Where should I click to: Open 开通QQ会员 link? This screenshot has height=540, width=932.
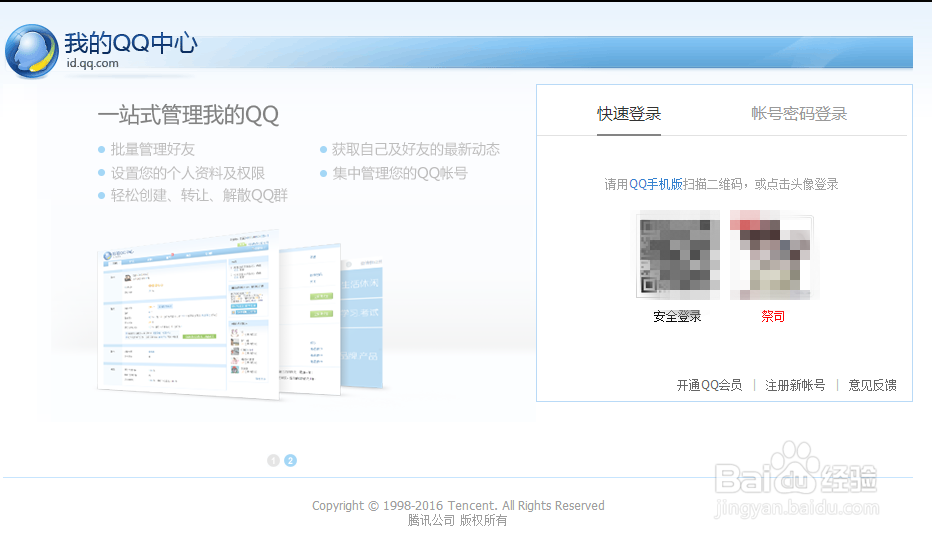tap(709, 385)
